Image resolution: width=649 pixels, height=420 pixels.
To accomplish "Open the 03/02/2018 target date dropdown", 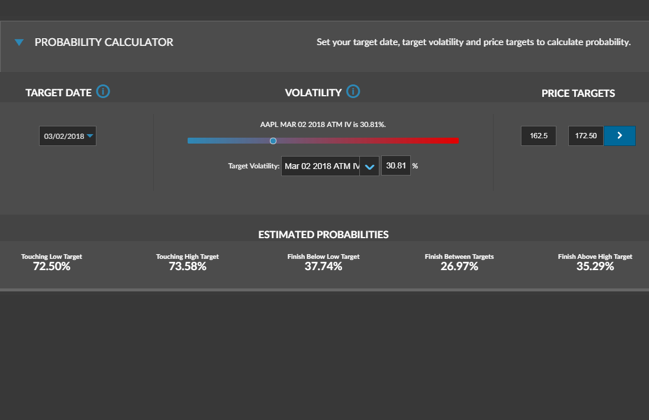I will point(68,136).
